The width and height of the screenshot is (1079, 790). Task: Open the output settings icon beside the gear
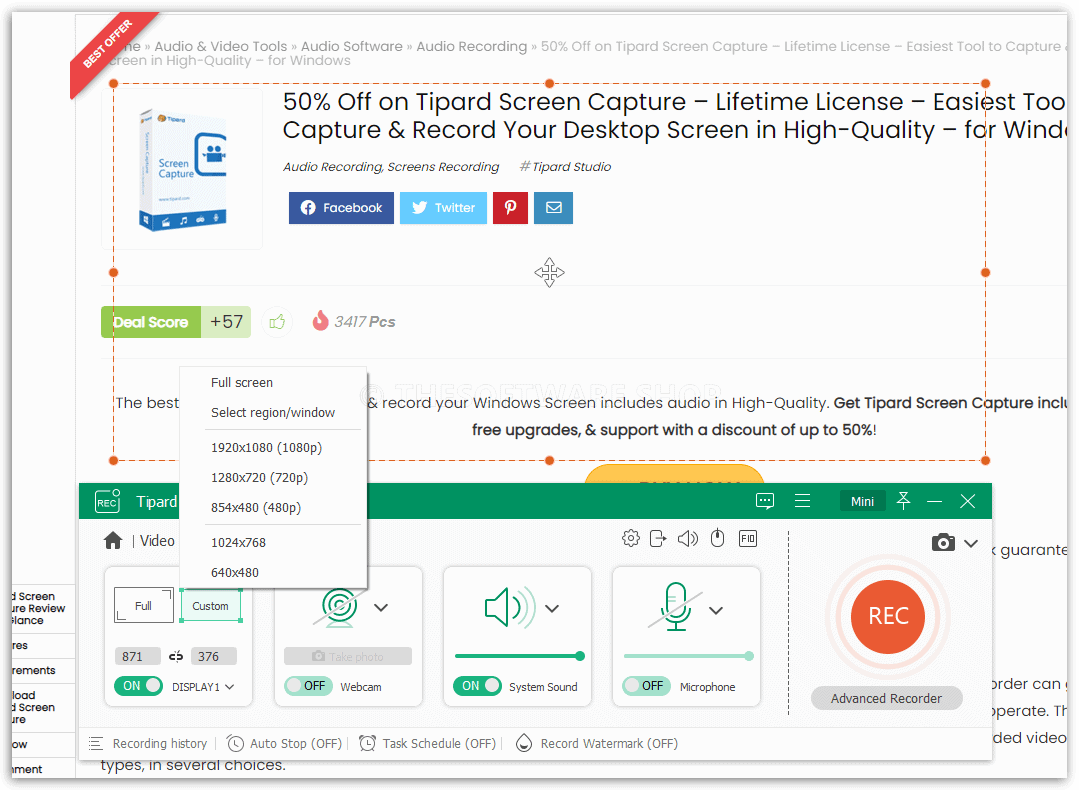click(x=658, y=538)
